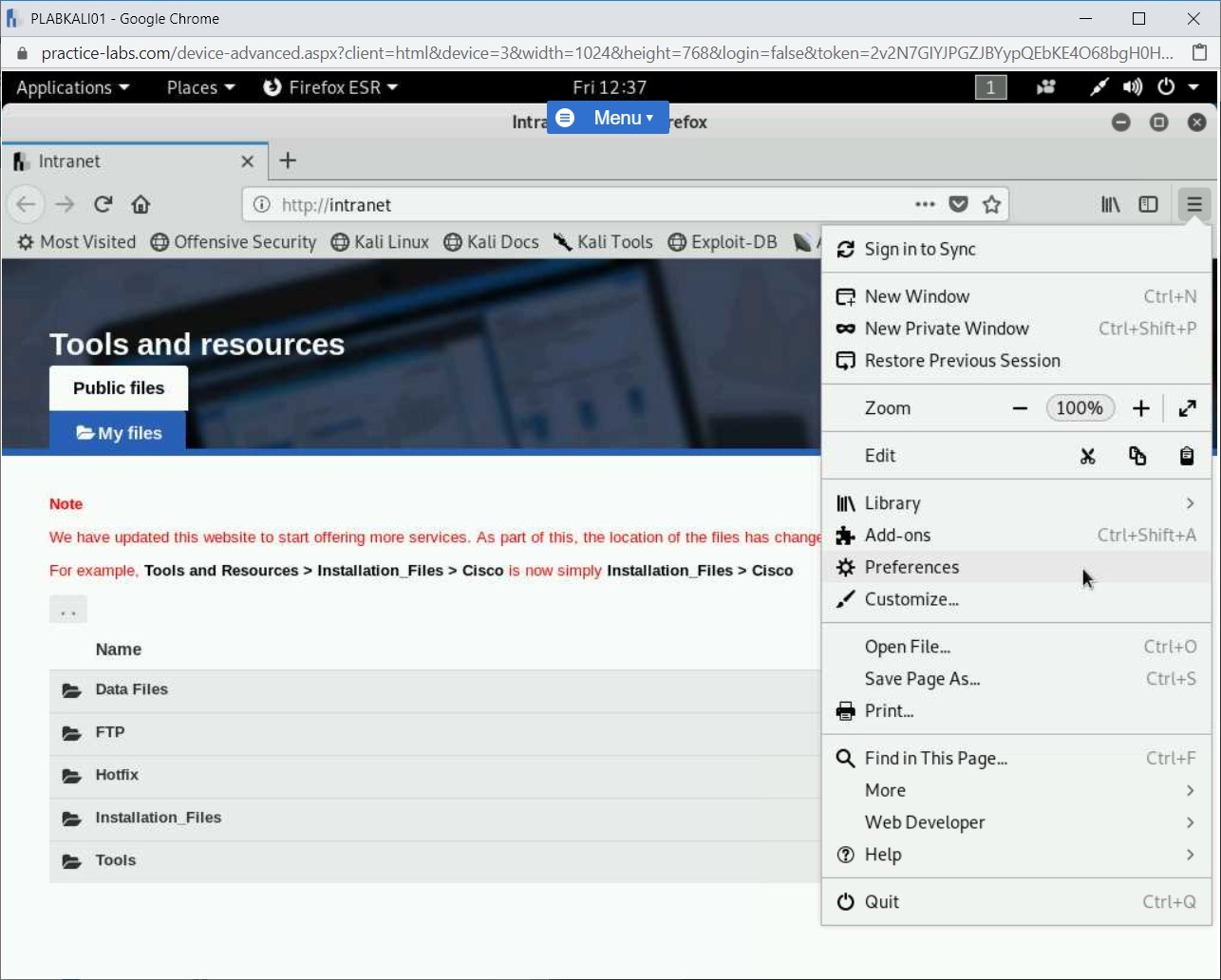Open a new tab with plus button
The image size is (1221, 980).
tap(288, 160)
